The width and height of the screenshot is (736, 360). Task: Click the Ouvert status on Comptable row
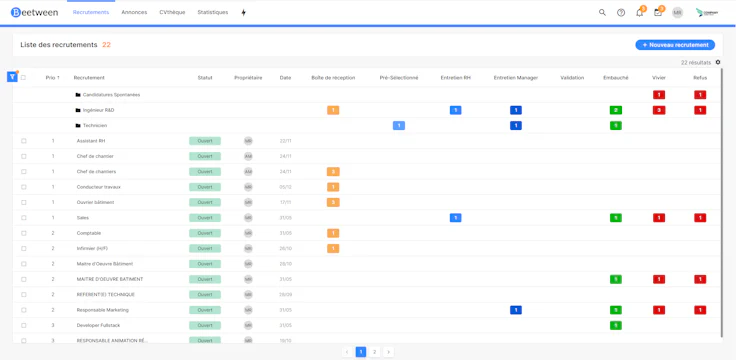205,233
